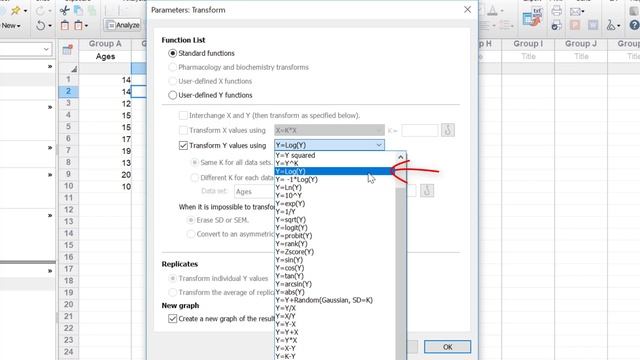This screenshot has height=360, width=640.
Task: Click the Paste clipboard icon without an arrow
Action: click(64, 25)
